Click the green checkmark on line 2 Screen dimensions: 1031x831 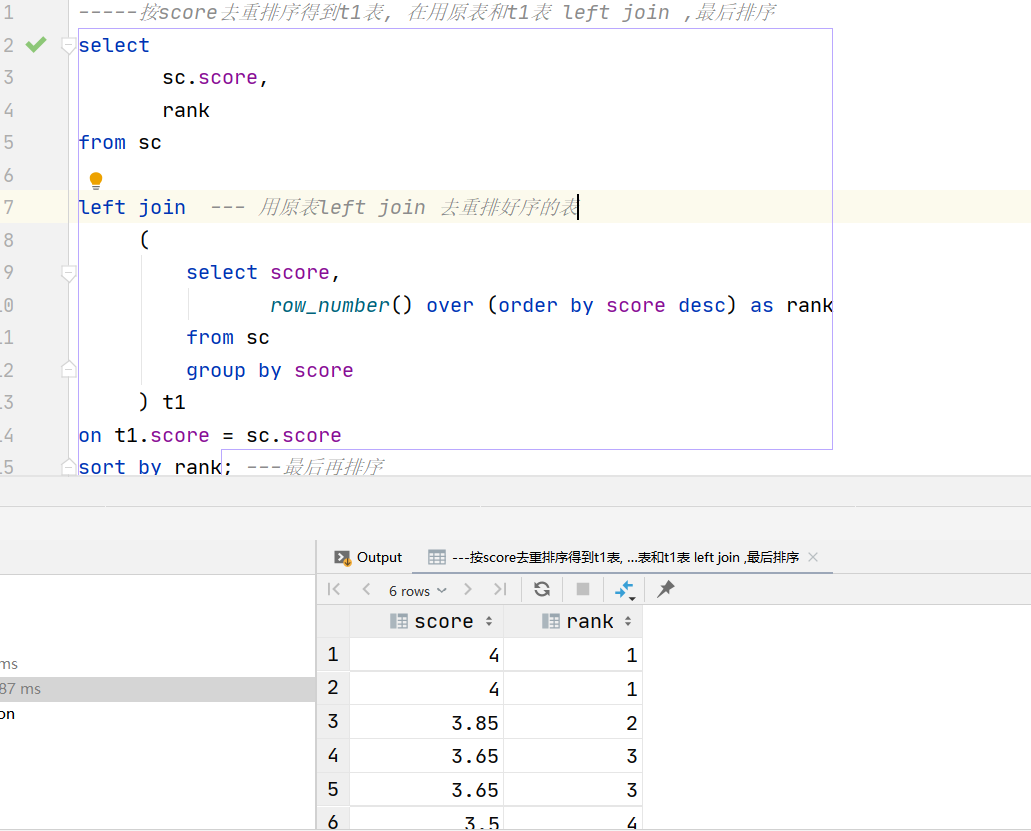[36, 45]
